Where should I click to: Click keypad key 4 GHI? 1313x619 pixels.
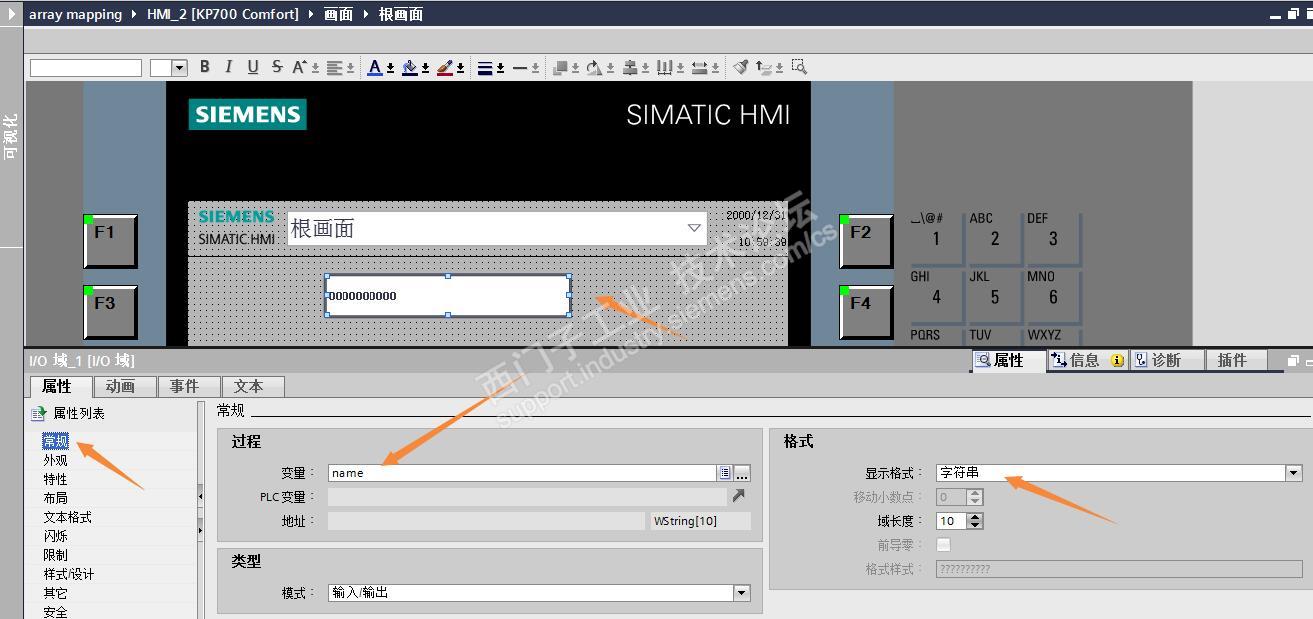pos(936,296)
